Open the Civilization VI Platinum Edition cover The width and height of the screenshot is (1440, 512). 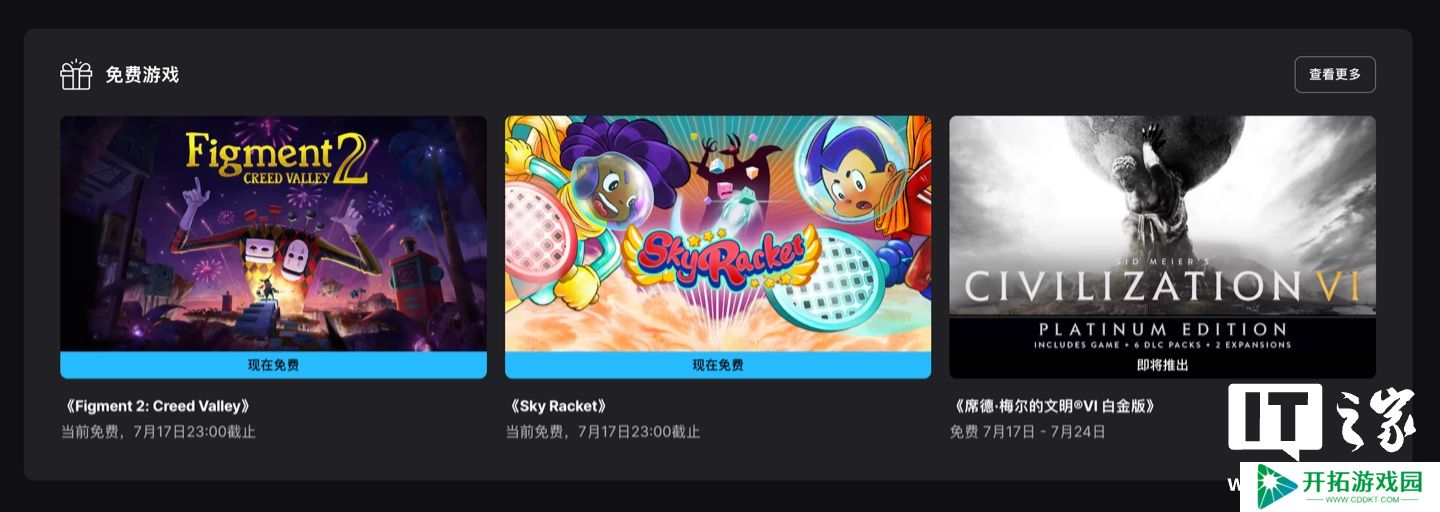pyautogui.click(x=1162, y=233)
